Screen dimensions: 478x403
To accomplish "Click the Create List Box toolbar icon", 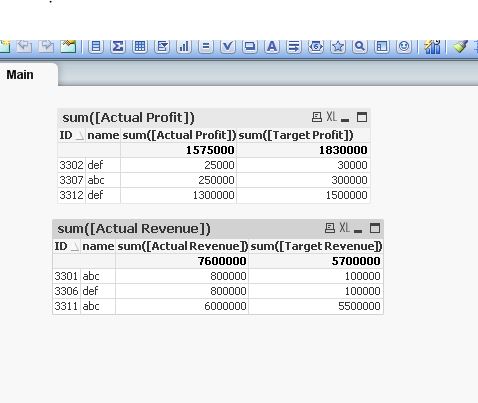I will pos(96,46).
